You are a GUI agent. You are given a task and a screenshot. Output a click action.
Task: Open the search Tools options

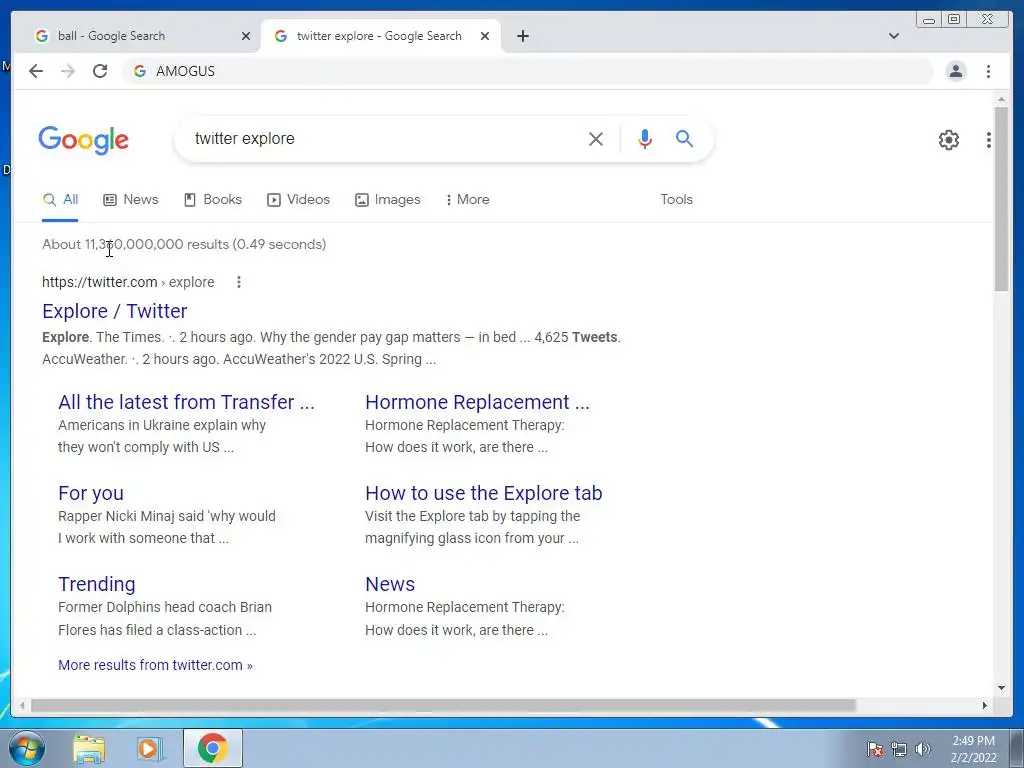tap(676, 200)
